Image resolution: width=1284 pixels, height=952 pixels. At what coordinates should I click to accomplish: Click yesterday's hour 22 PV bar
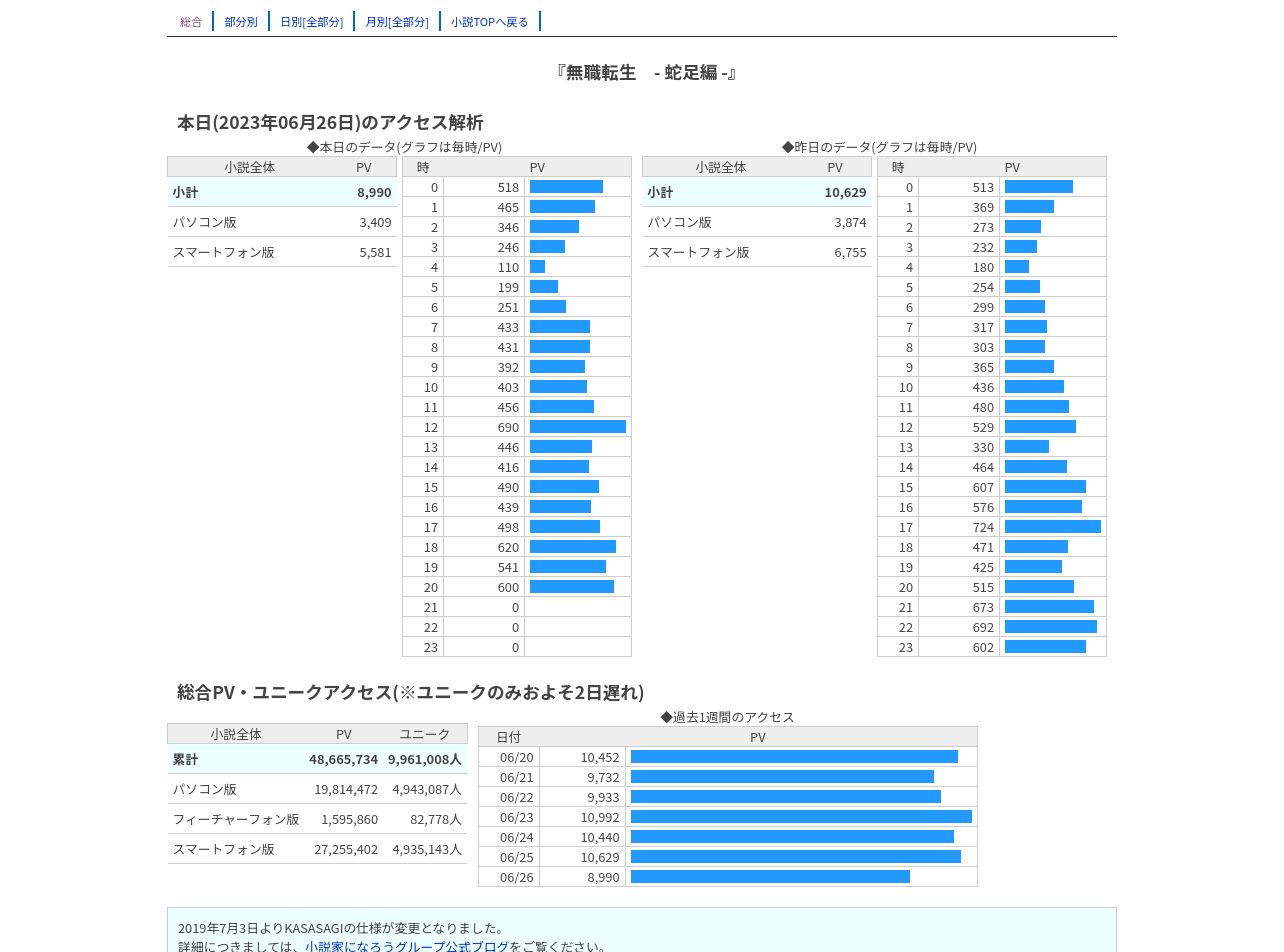coord(1051,627)
